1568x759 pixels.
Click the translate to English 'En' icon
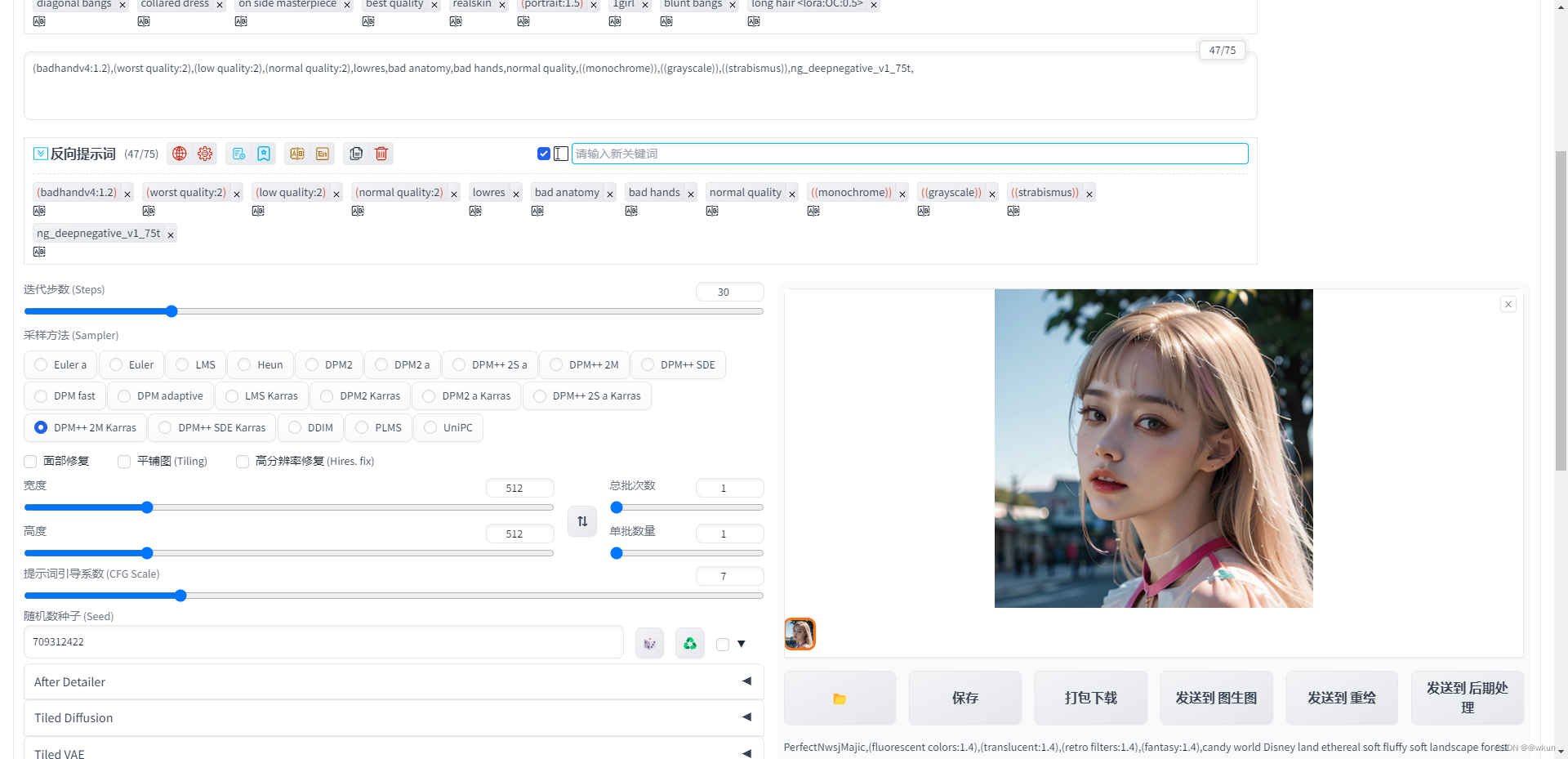323,154
